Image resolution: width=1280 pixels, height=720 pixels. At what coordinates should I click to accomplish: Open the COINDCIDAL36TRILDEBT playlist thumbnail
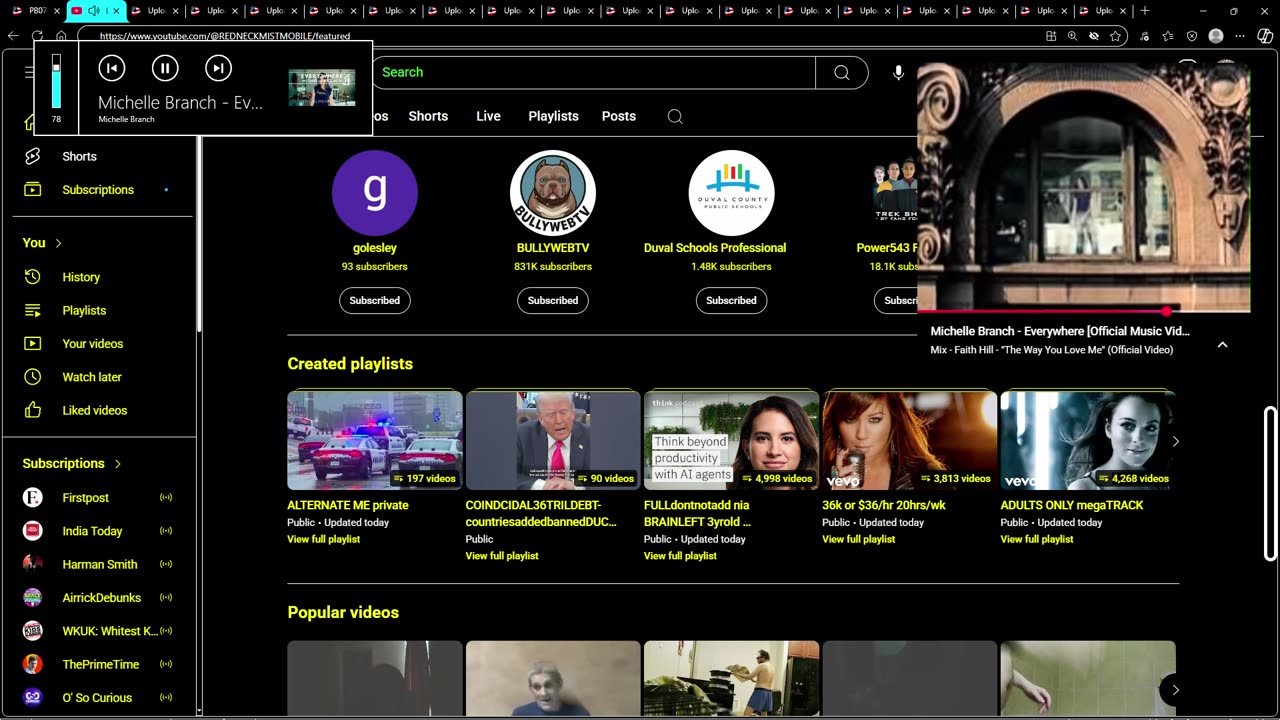(553, 439)
